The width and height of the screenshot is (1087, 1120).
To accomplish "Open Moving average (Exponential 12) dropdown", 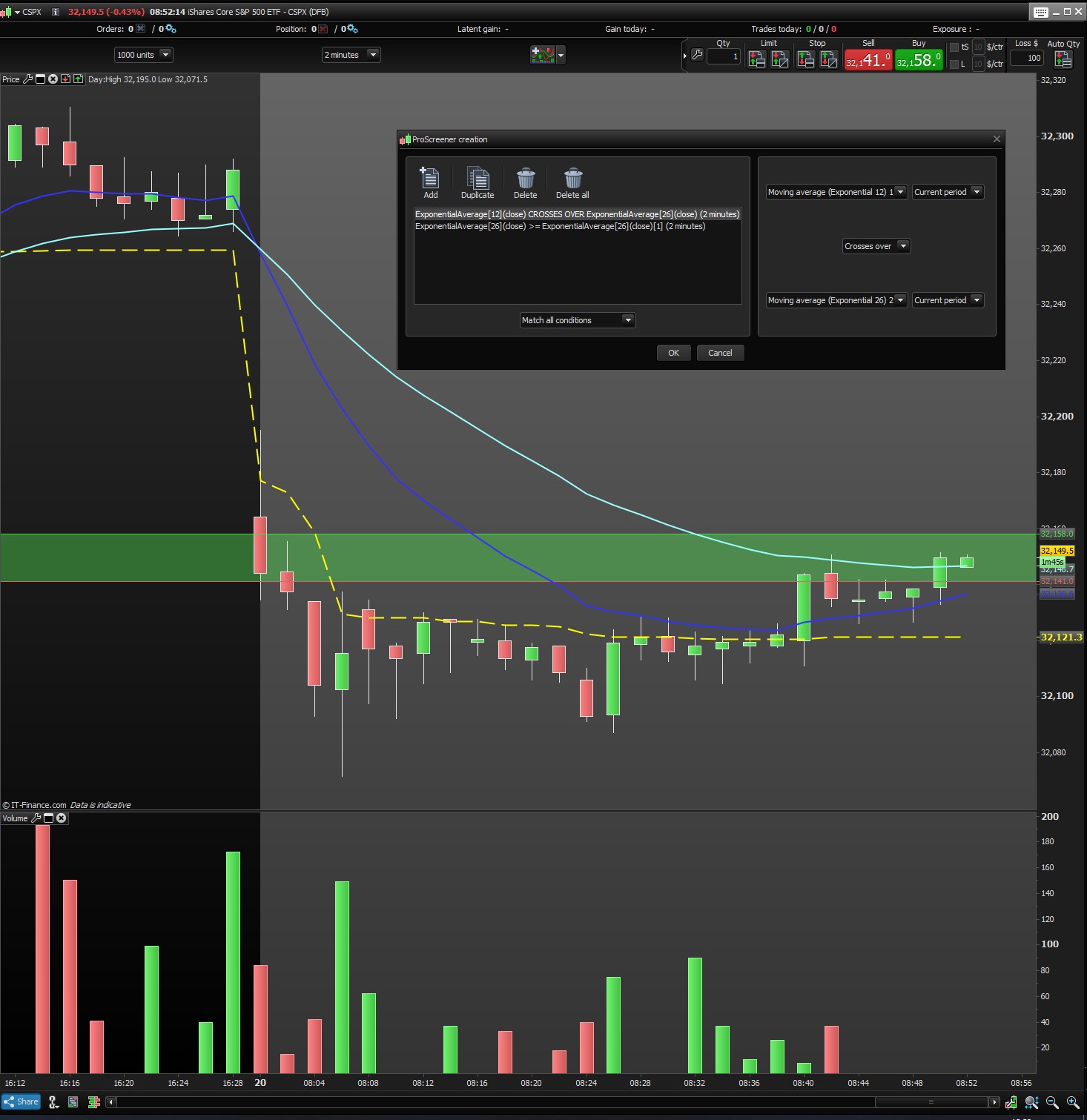I will [x=836, y=192].
